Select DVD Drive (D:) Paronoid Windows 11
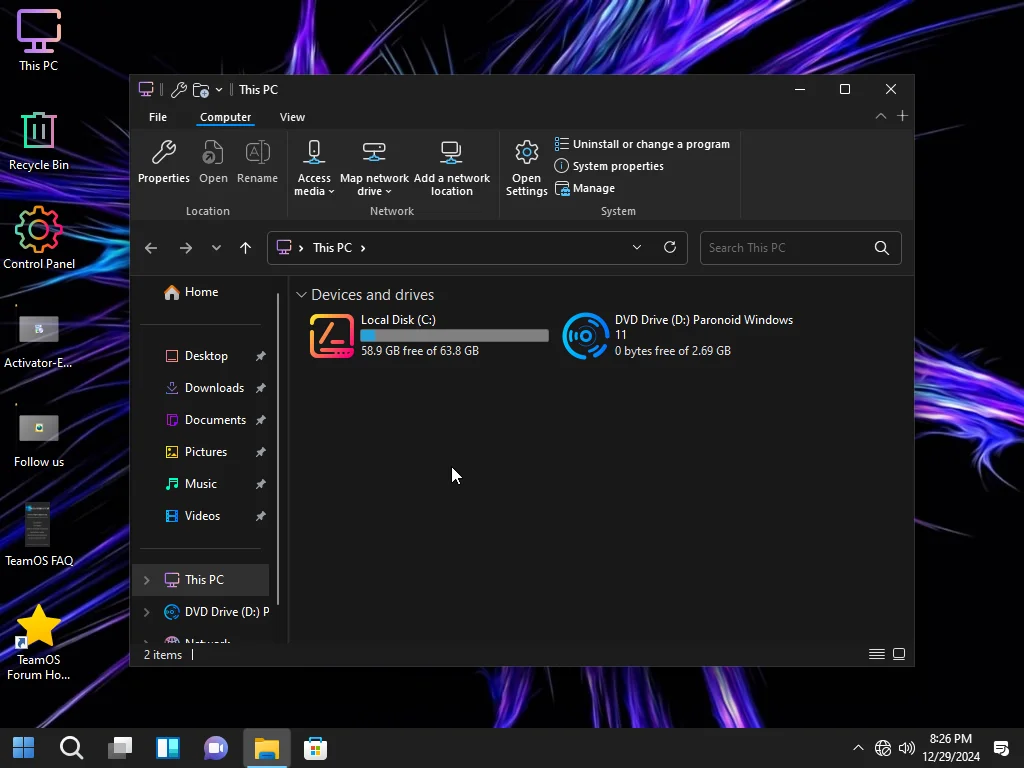This screenshot has width=1024, height=768. tap(679, 335)
